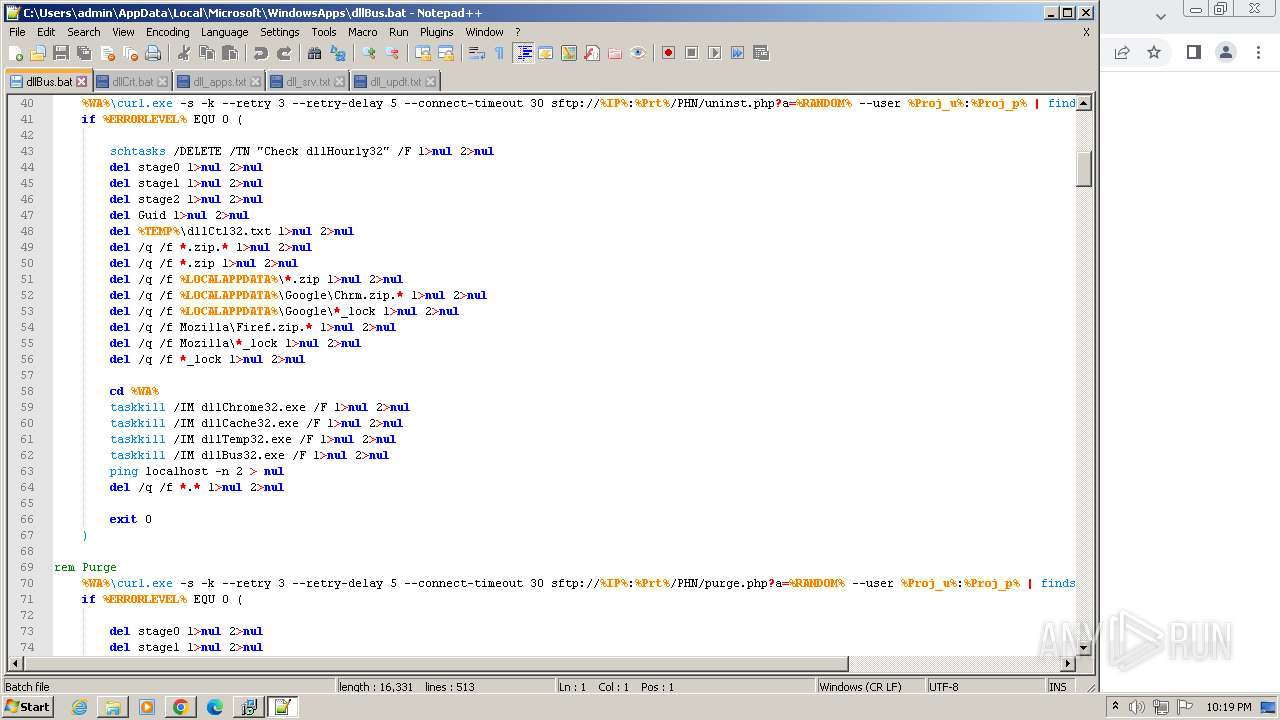Play back recorded macro

[714, 53]
